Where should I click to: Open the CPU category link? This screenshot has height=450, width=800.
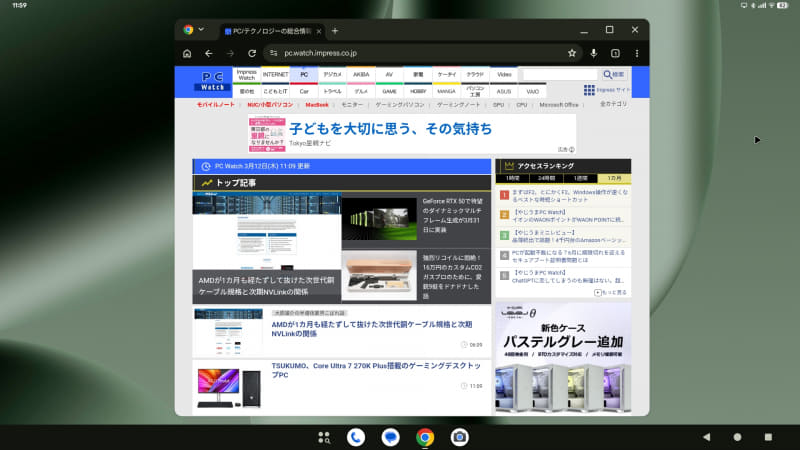521,105
